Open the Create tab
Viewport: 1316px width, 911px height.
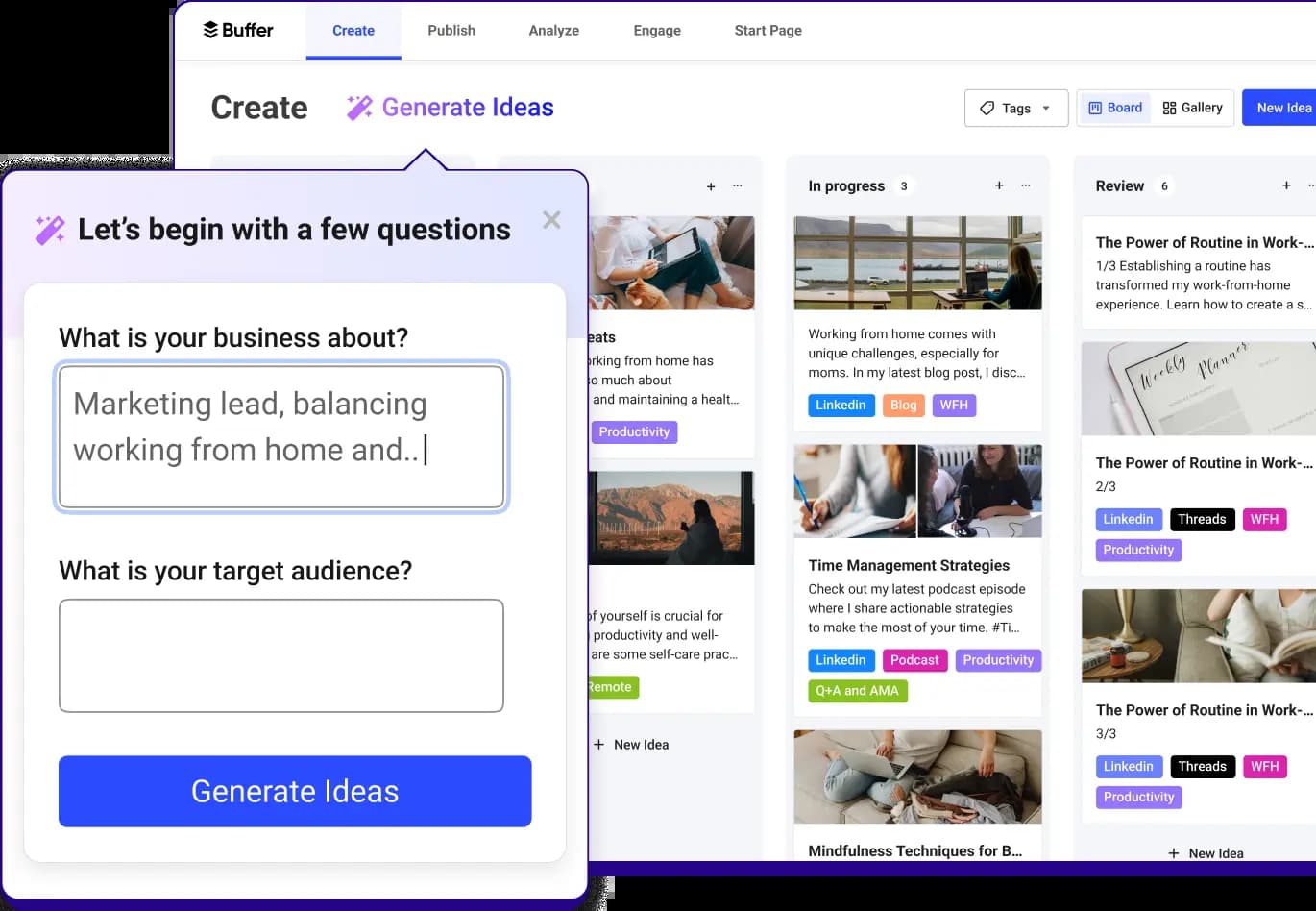(353, 30)
